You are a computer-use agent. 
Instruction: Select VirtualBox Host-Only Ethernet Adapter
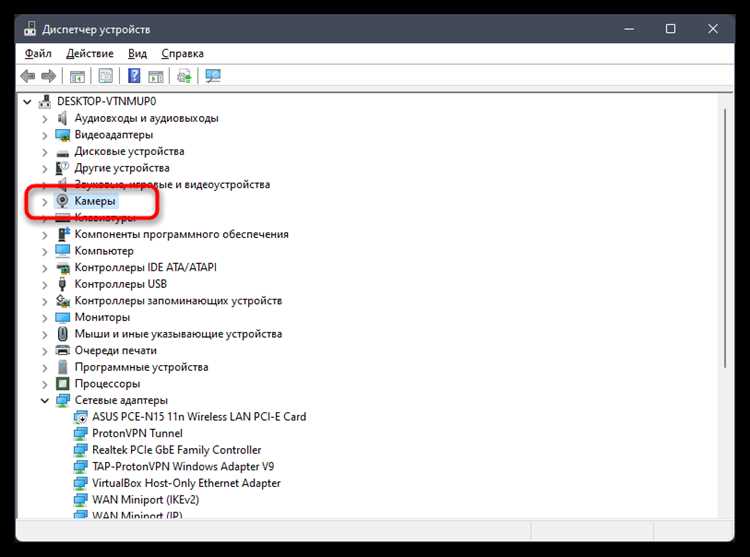[x=186, y=483]
